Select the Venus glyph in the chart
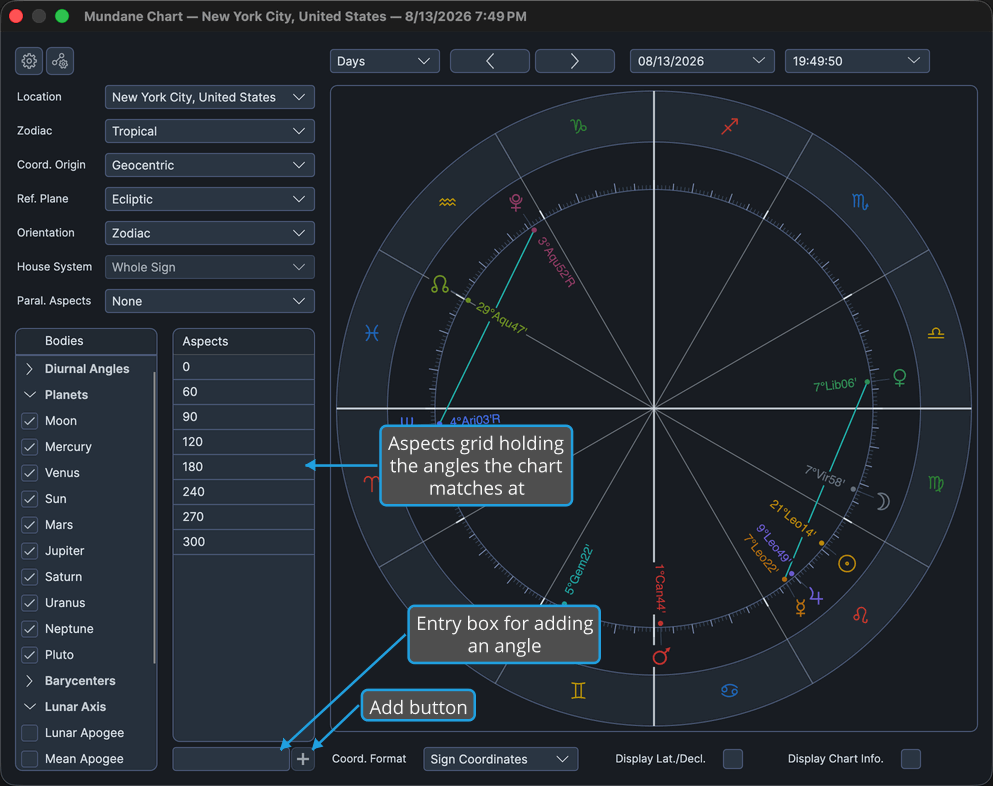This screenshot has height=786, width=993. (899, 378)
